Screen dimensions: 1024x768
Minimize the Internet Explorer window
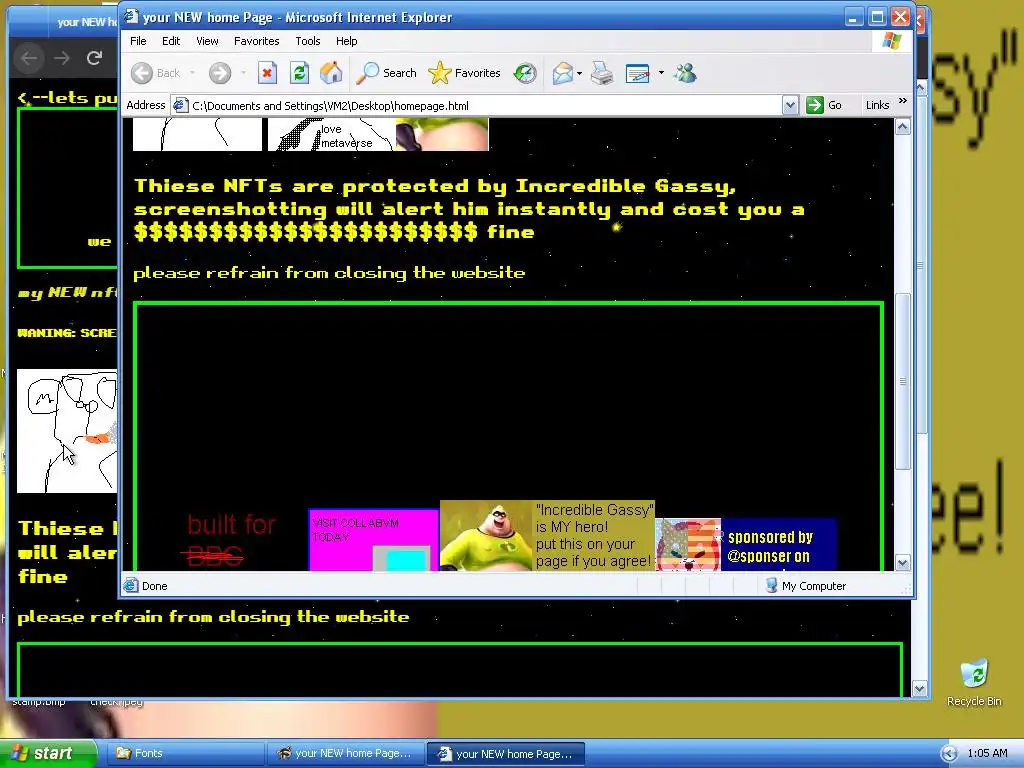click(x=853, y=17)
